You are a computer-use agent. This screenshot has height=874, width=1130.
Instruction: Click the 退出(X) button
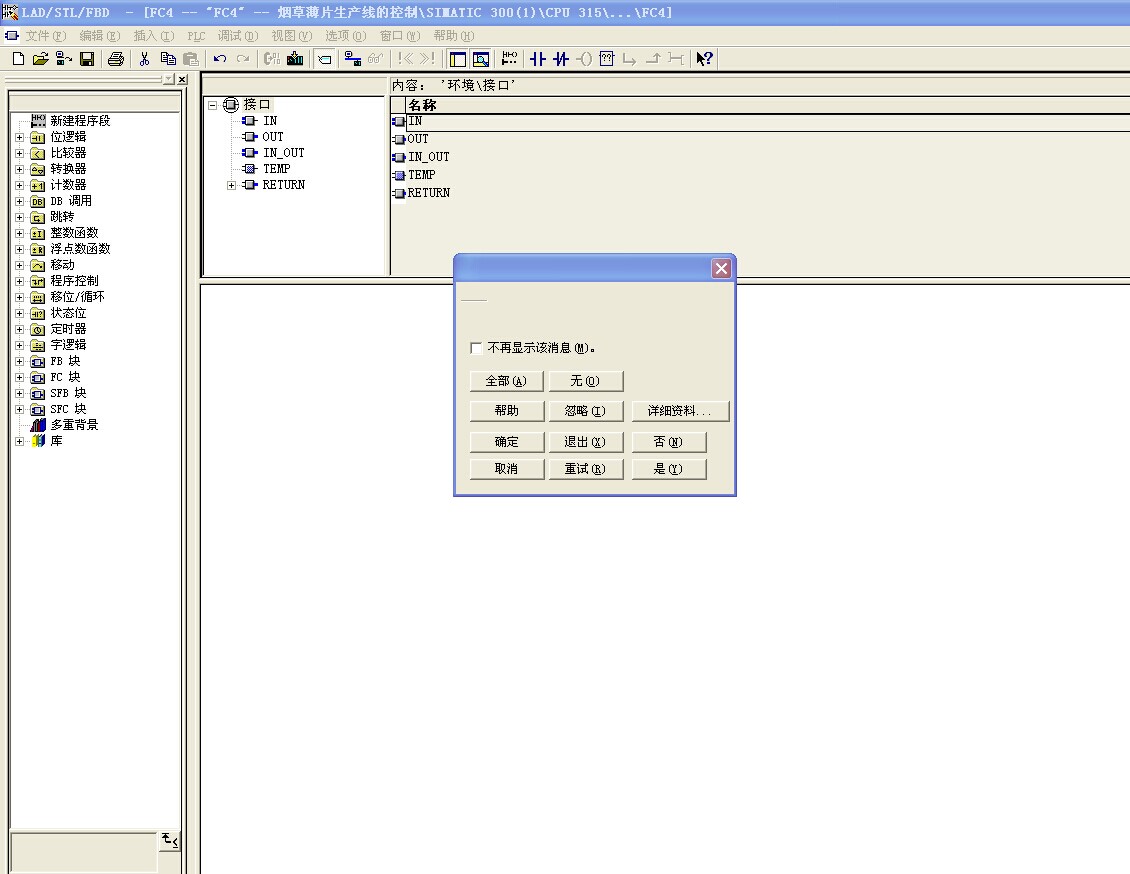point(585,442)
